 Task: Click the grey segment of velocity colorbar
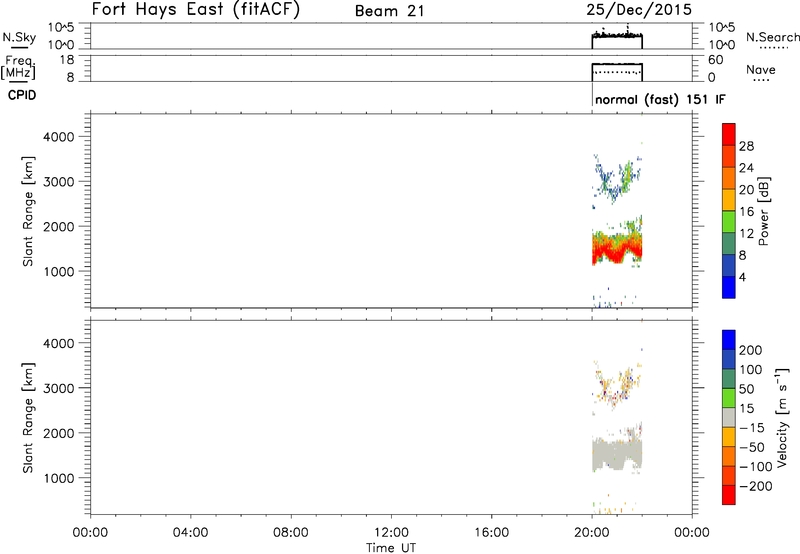click(x=729, y=417)
